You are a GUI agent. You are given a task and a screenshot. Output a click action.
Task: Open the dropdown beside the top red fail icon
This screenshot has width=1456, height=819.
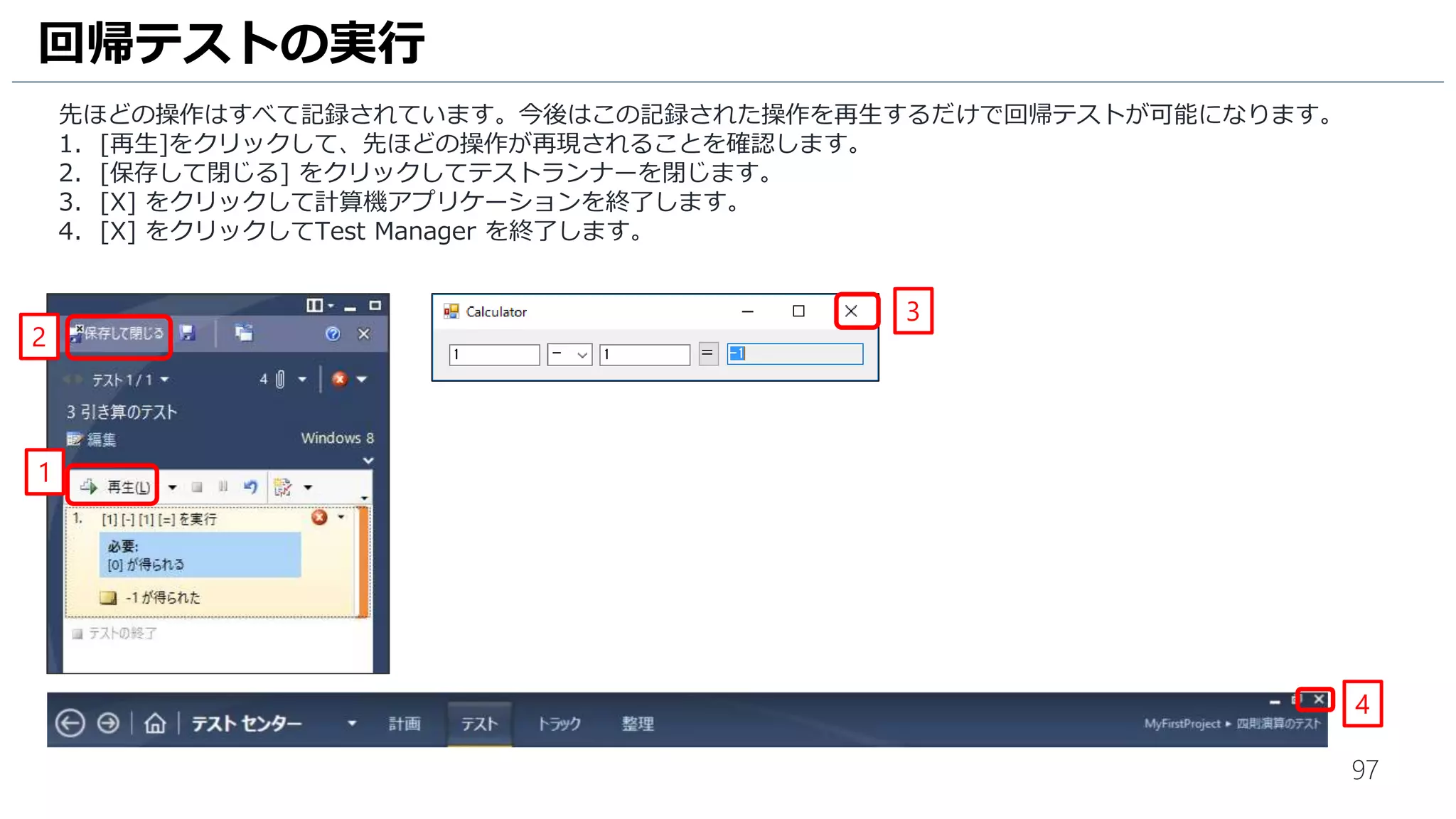pyautogui.click(x=362, y=380)
